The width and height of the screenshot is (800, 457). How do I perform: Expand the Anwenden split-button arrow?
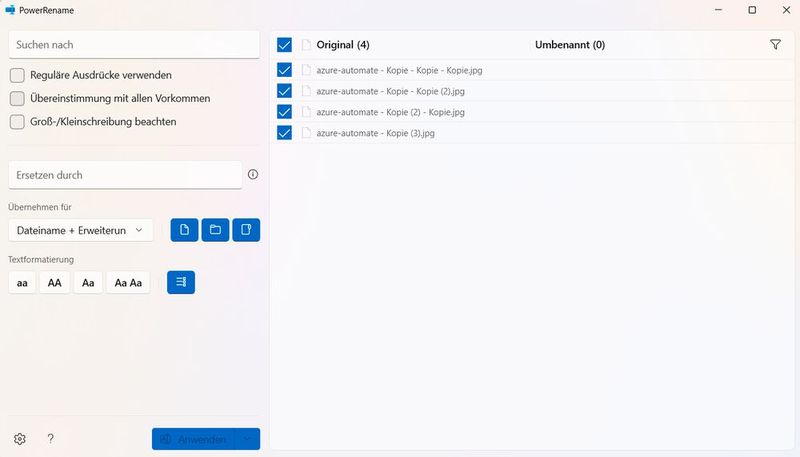tap(247, 439)
